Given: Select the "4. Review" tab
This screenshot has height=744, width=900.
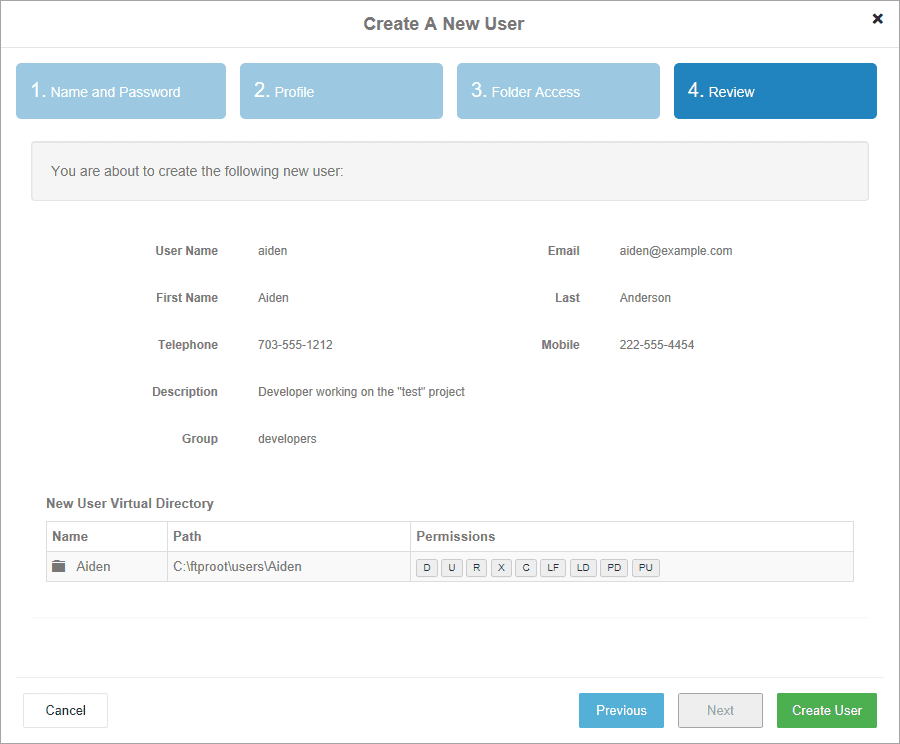Looking at the screenshot, I should coord(775,91).
